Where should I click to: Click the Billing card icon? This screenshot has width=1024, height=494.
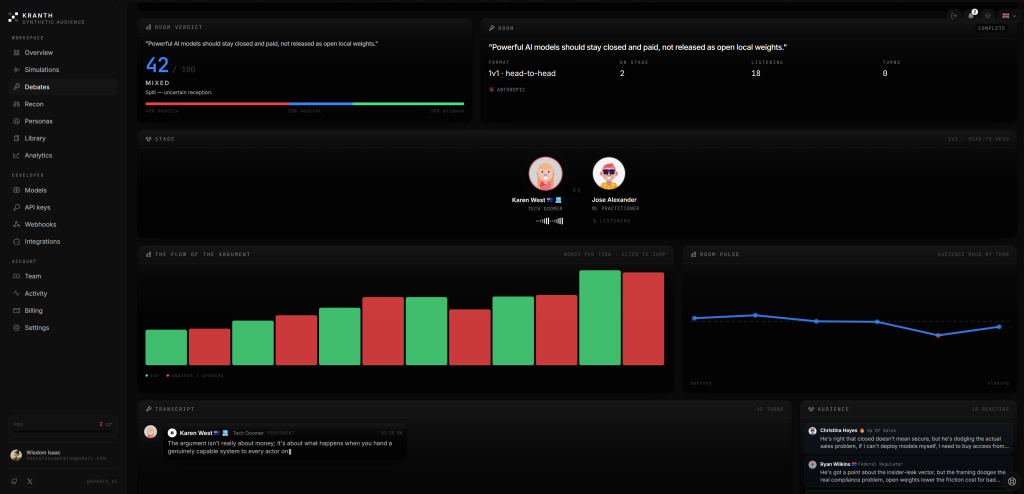pyautogui.click(x=16, y=310)
